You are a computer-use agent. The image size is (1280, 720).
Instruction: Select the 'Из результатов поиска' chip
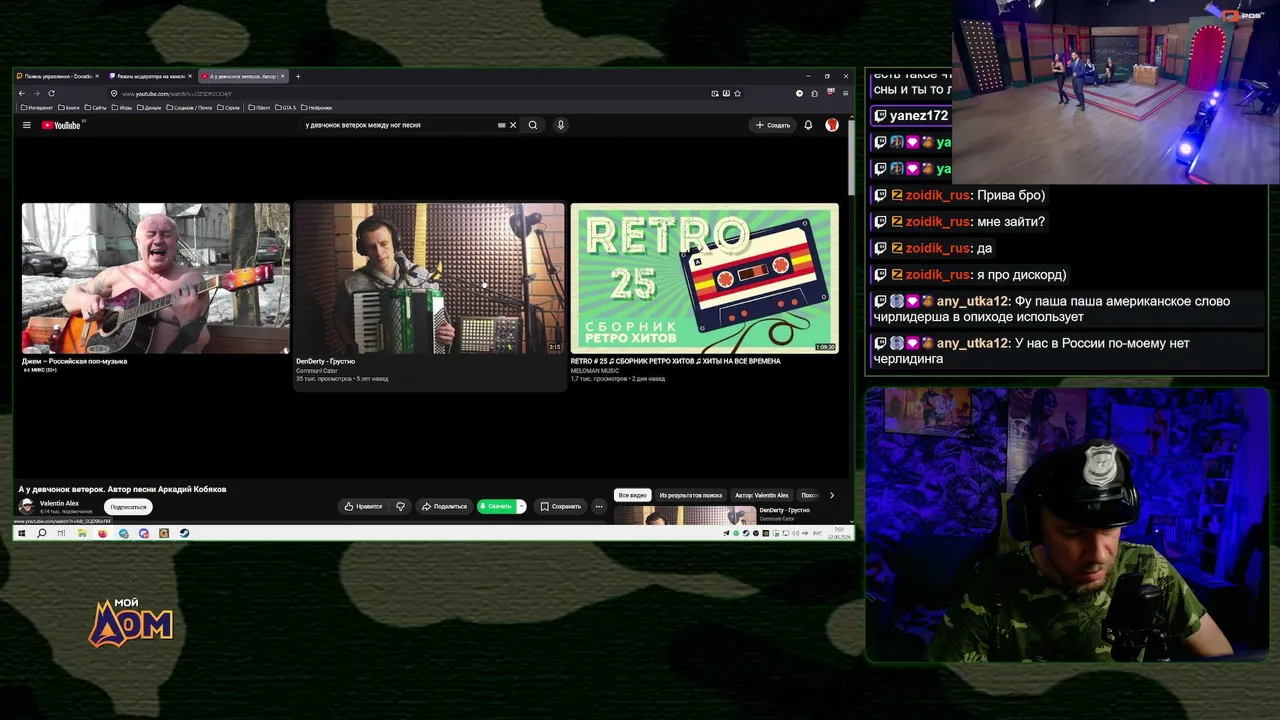coord(690,495)
